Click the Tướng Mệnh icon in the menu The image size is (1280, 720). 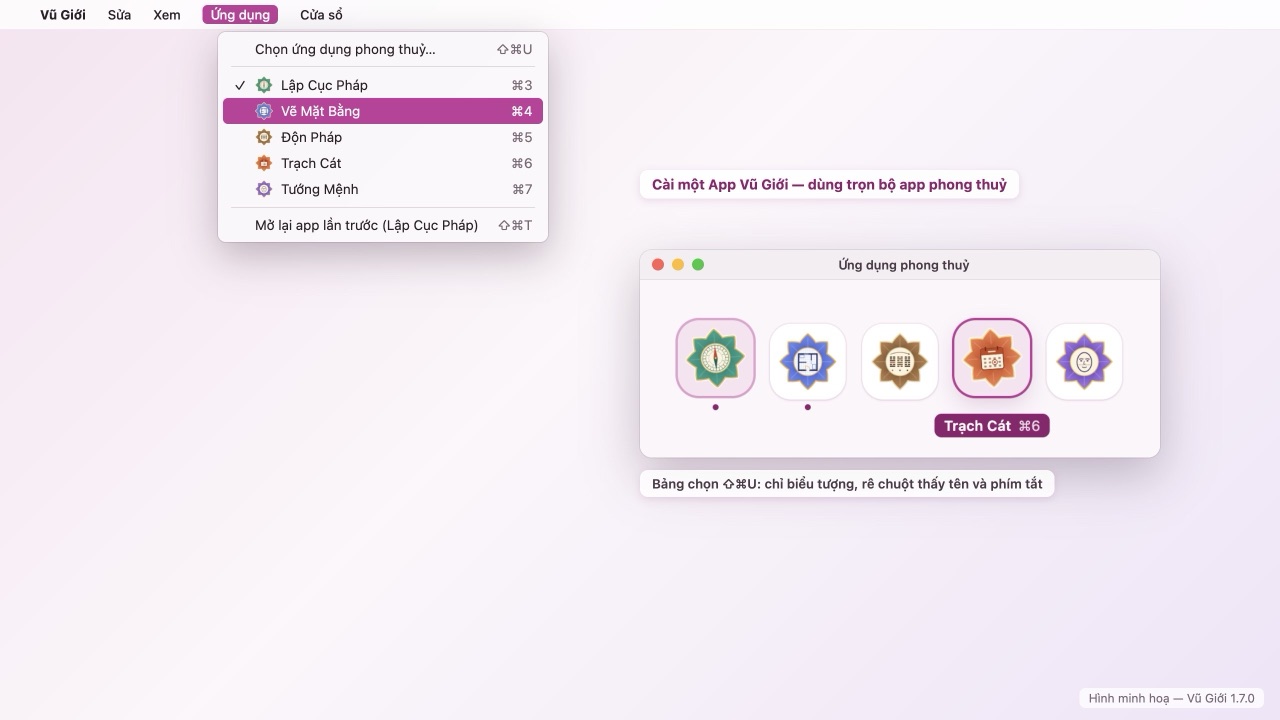[x=264, y=189]
